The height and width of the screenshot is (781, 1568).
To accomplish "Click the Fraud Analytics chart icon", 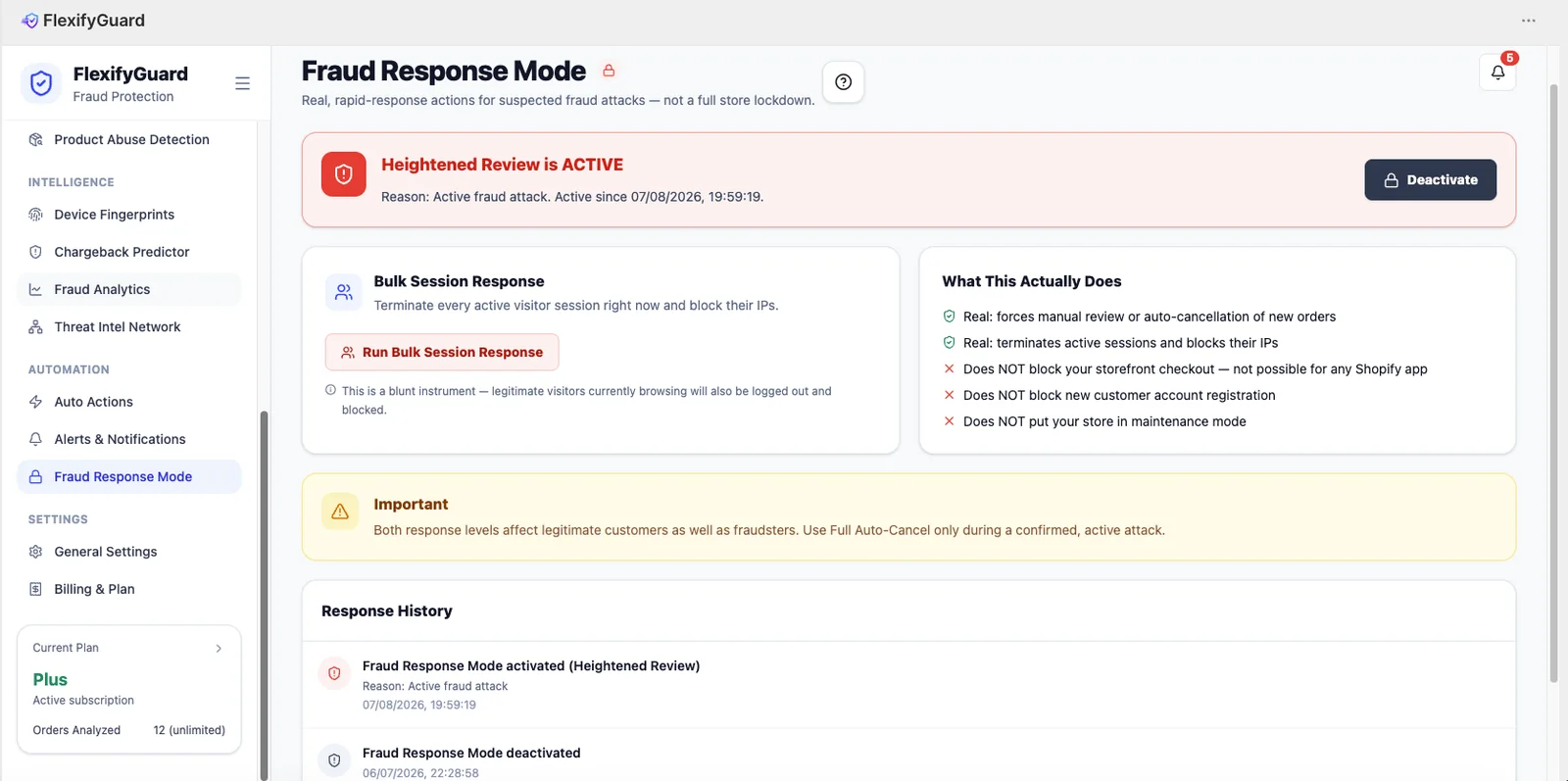I will (x=35, y=289).
